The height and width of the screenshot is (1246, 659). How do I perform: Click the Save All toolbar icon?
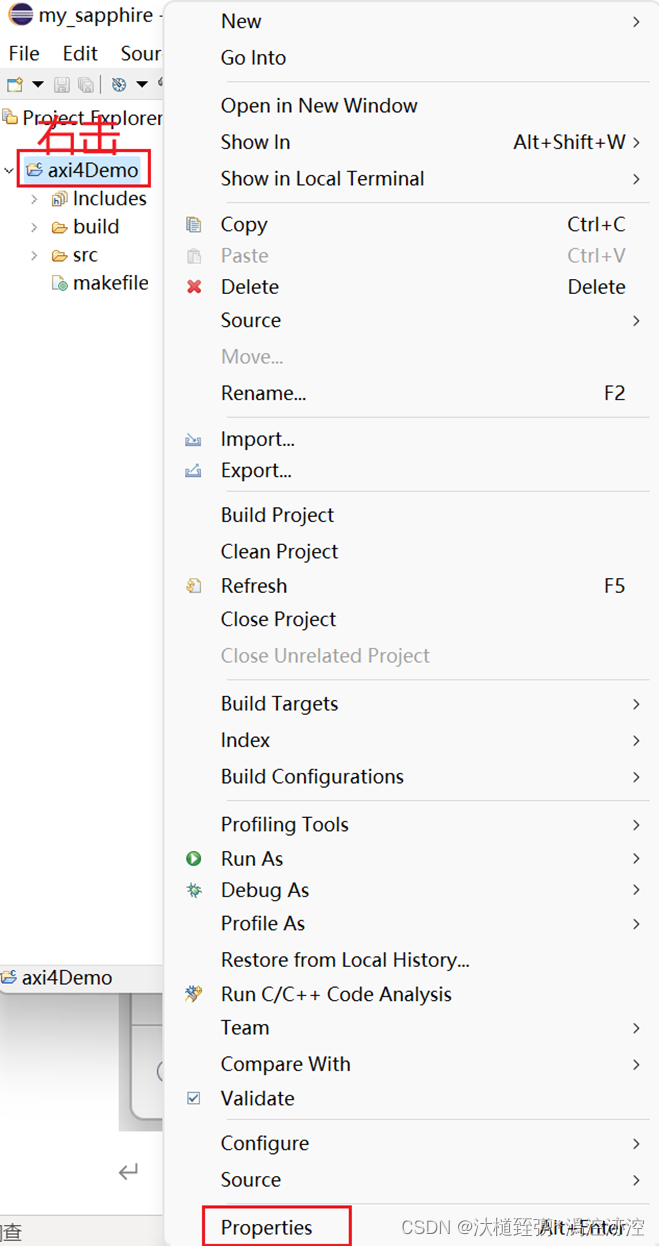(86, 85)
